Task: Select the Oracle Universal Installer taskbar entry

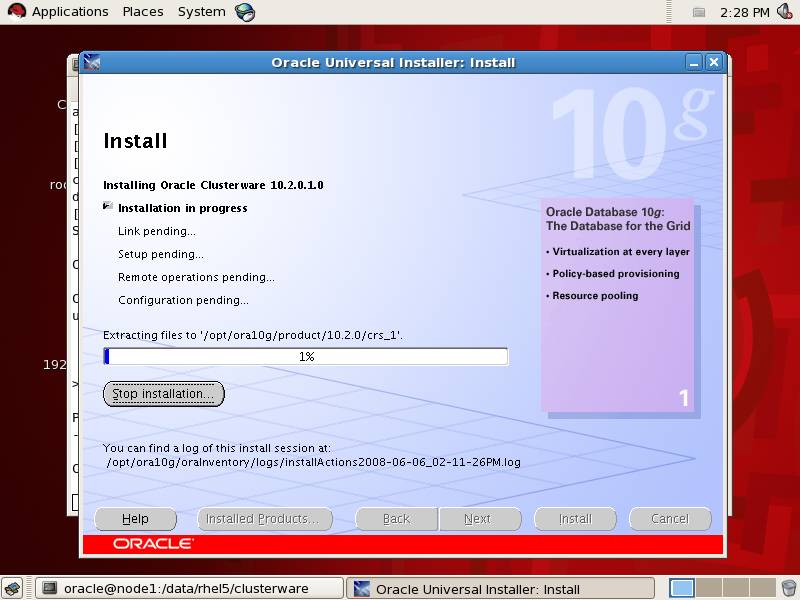Action: coord(501,589)
